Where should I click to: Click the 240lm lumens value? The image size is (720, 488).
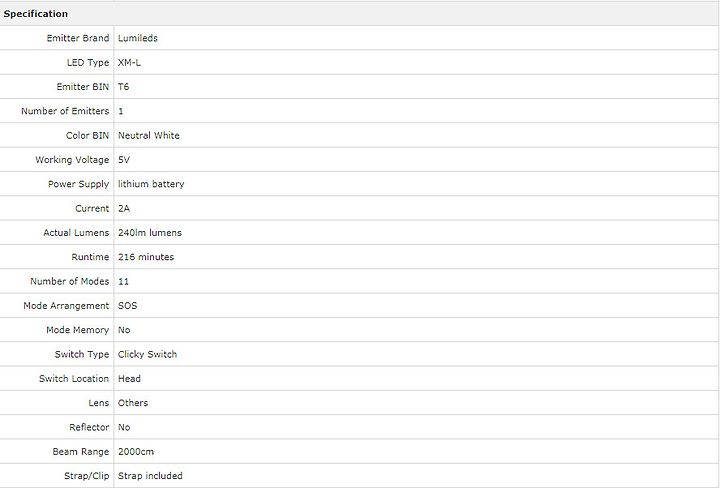pos(150,233)
